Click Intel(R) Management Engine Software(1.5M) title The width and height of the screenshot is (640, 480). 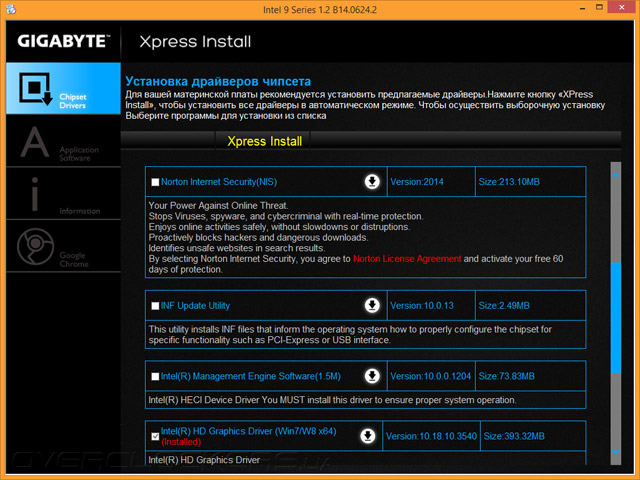[x=251, y=376]
